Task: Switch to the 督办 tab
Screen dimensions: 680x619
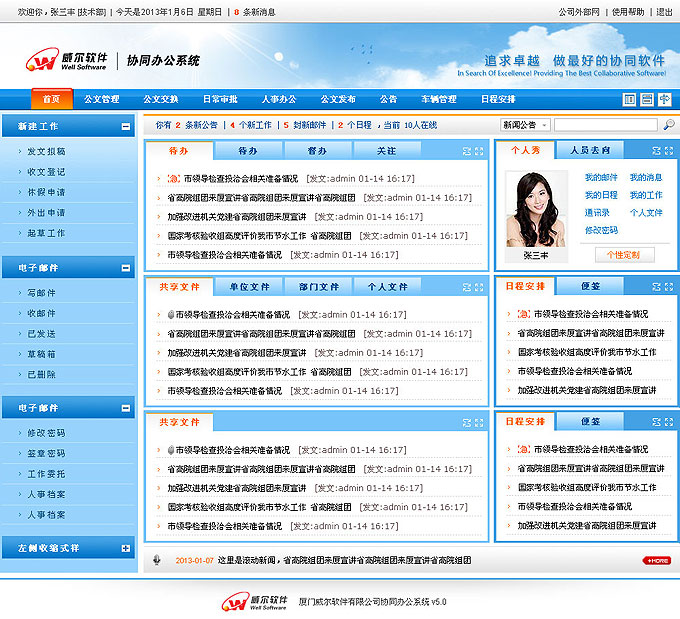Action: point(317,150)
